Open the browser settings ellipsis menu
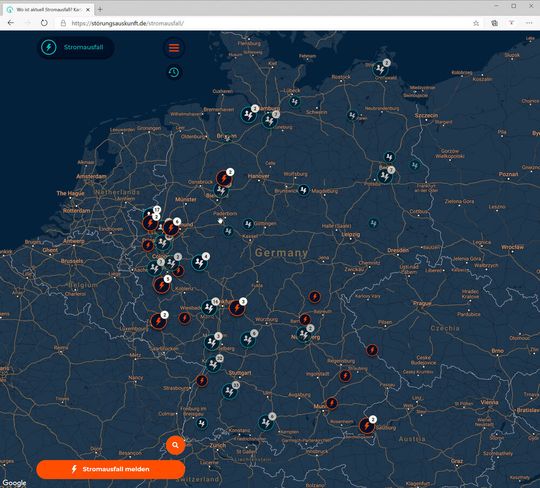Viewport: 540px width, 488px height. tap(529, 23)
